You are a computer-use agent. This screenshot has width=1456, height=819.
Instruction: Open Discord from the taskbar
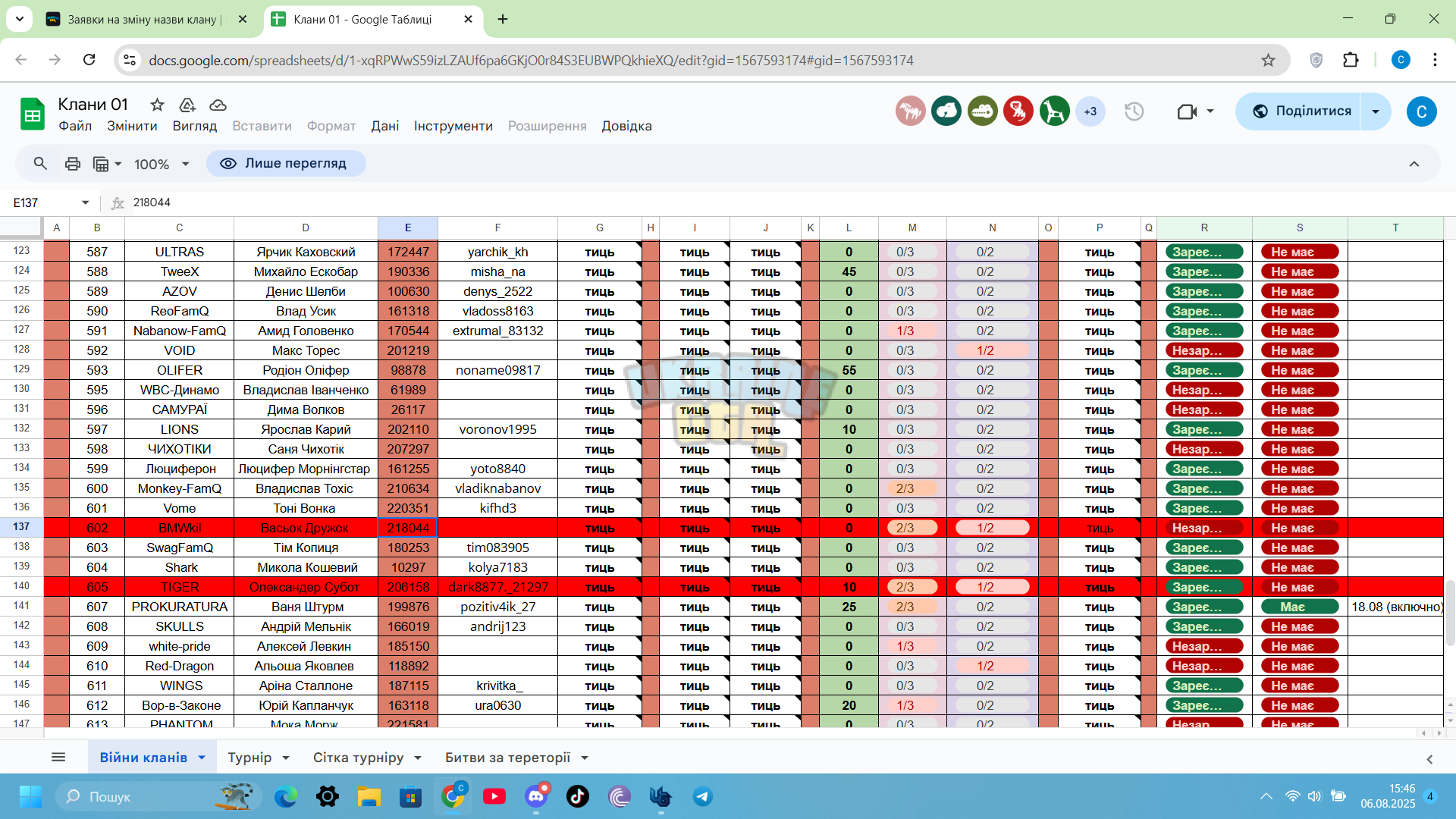click(536, 796)
